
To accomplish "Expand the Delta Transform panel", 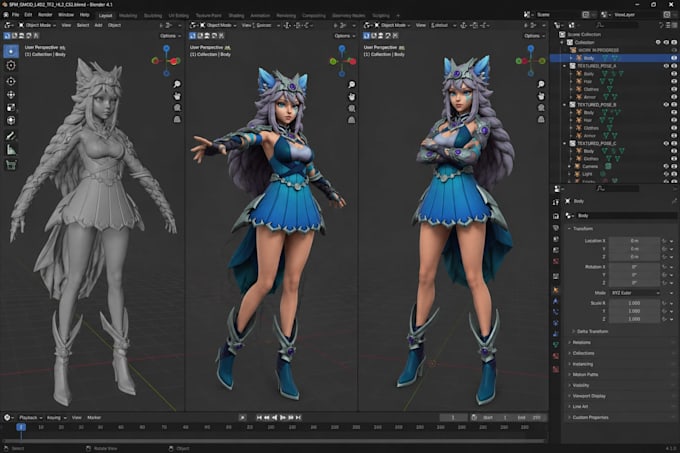I will point(592,331).
